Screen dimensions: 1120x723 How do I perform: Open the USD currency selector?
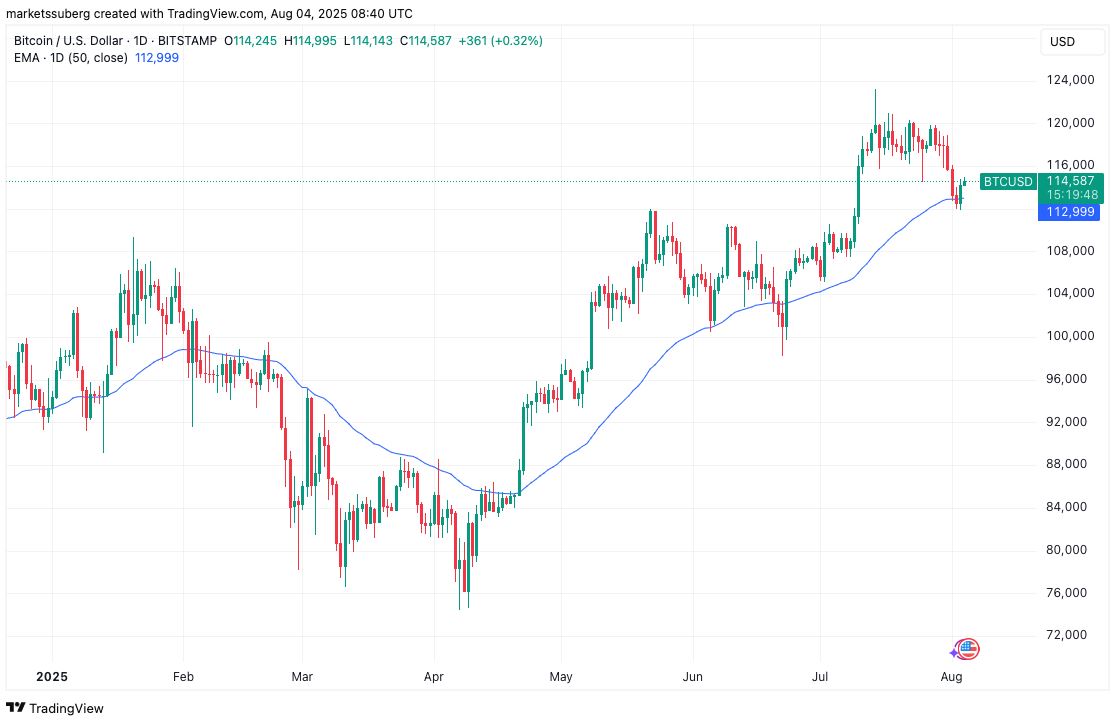[x=1062, y=42]
